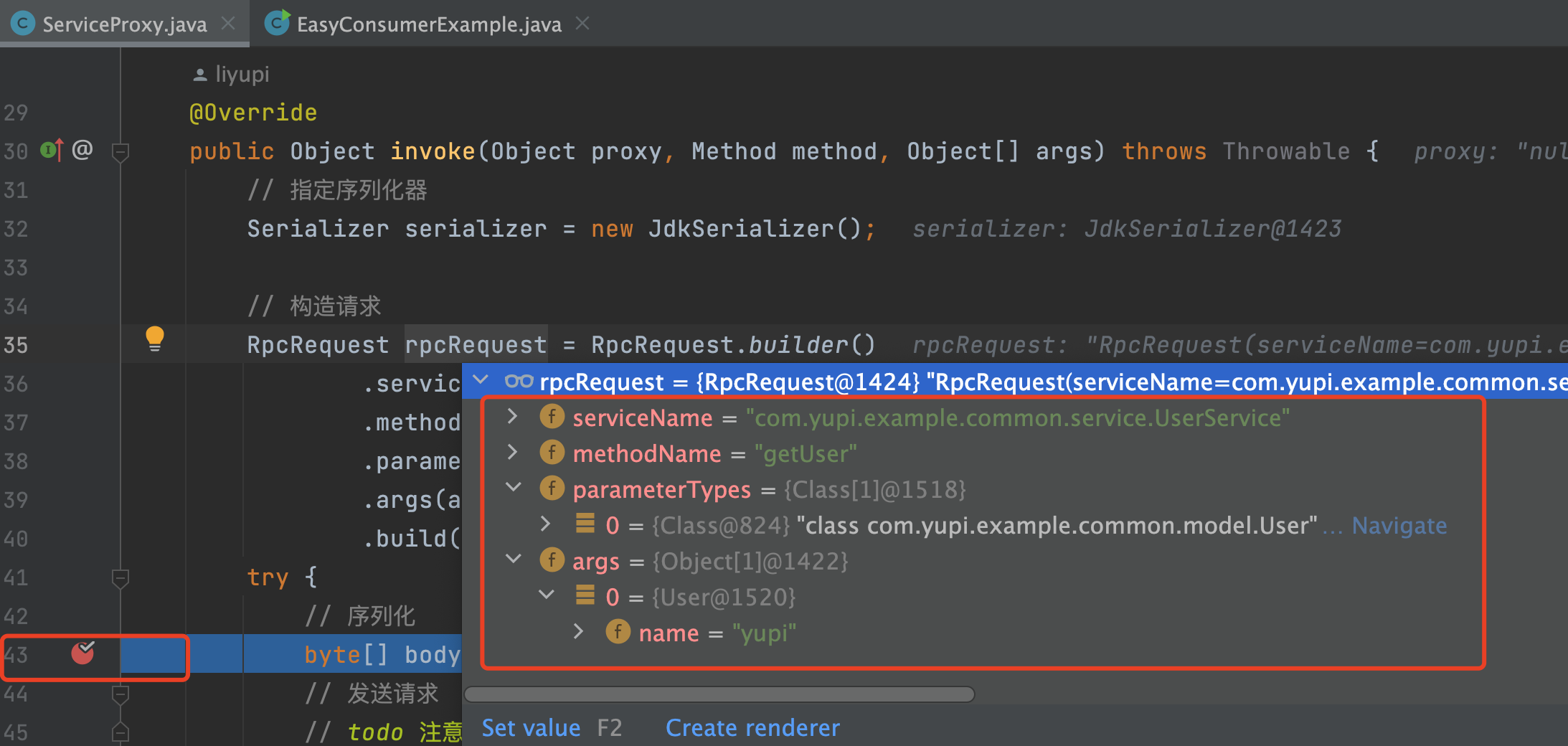Click the horizontal scrollbar in debug popup
Viewport: 1568px width, 746px height.
point(719,694)
